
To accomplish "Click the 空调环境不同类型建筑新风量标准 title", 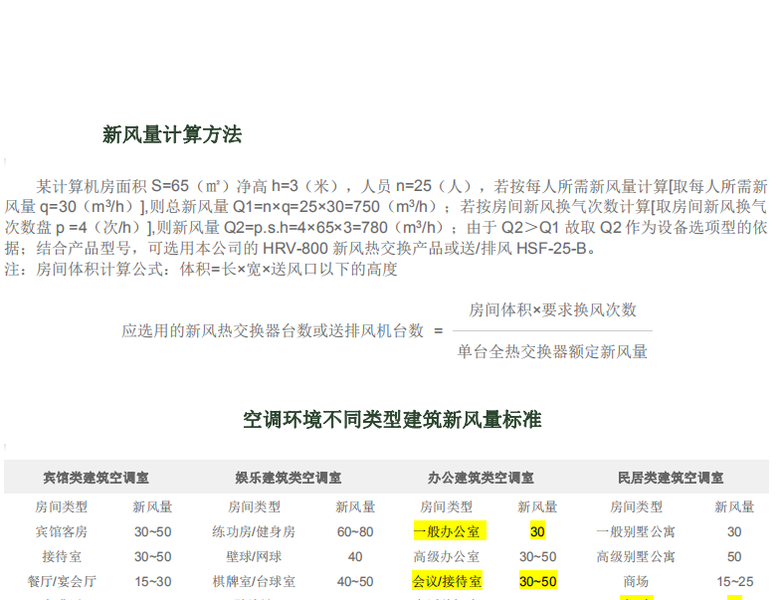I will tap(392, 419).
